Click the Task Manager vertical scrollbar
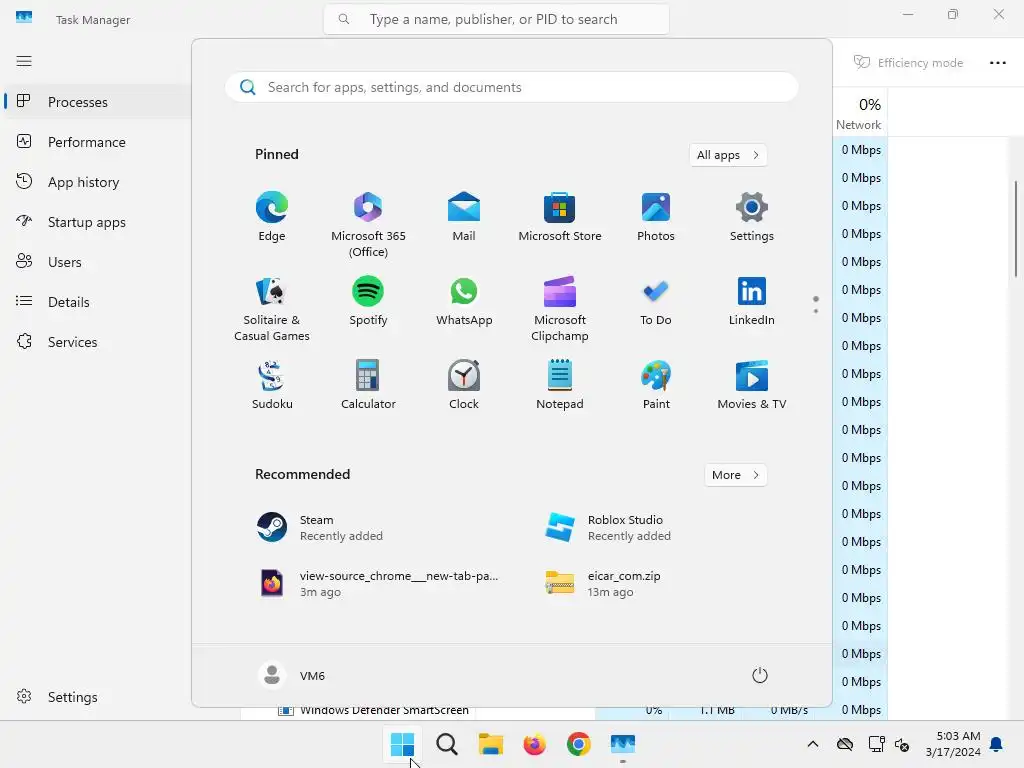The height and width of the screenshot is (768, 1024). [x=1016, y=229]
